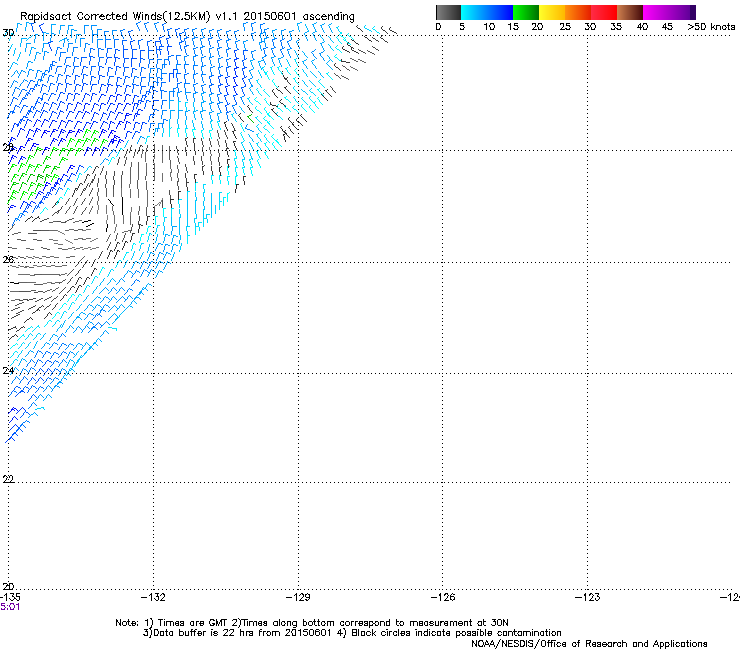740x650 pixels.
Task: Click the '40' label under the color bar
Action: pyautogui.click(x=642, y=27)
